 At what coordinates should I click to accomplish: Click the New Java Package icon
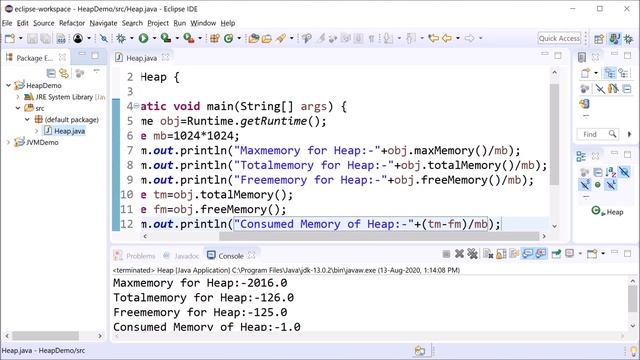click(x=215, y=38)
